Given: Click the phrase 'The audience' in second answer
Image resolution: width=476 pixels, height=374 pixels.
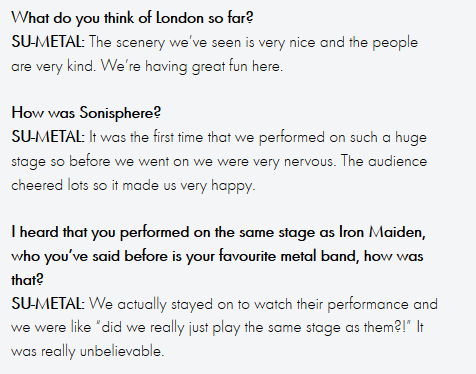Looking at the screenshot, I should 384,161.
